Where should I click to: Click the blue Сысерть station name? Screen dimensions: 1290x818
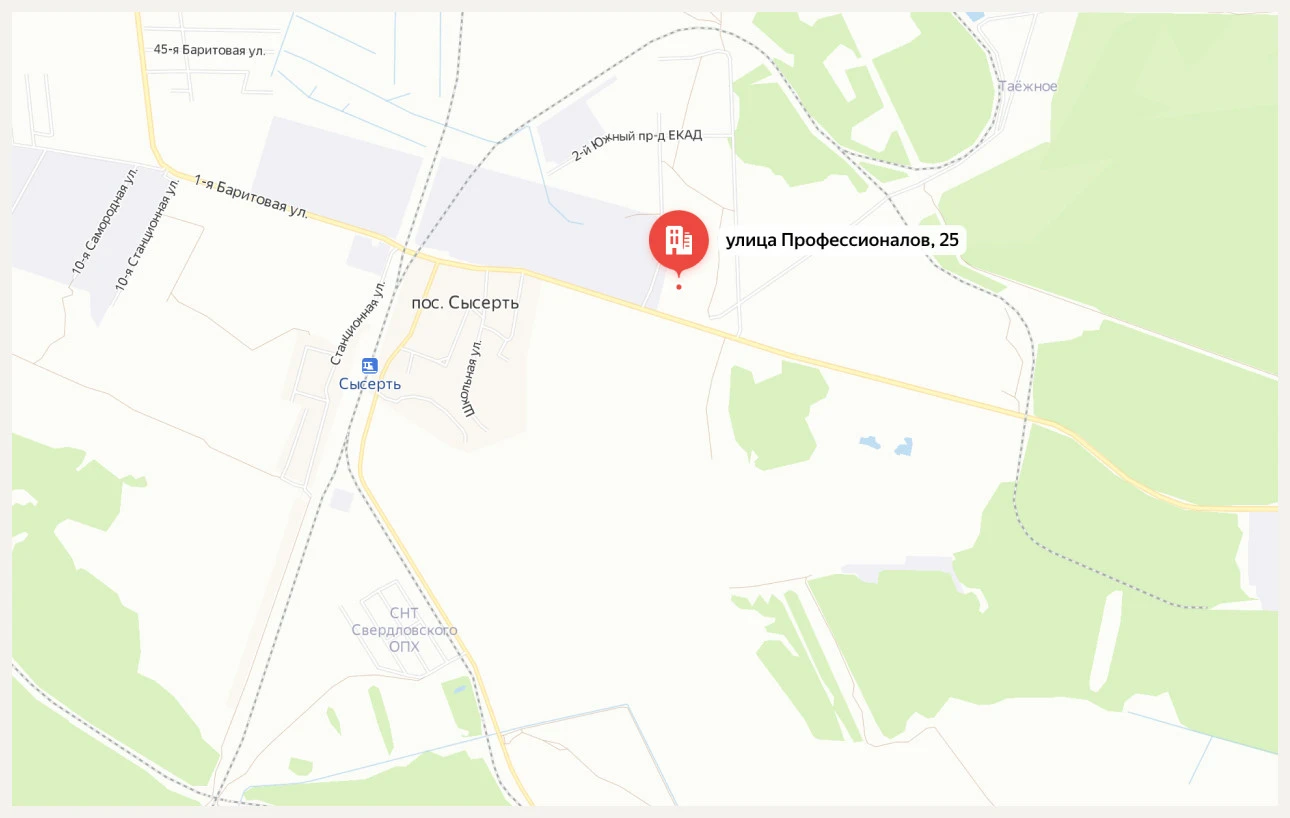(370, 384)
